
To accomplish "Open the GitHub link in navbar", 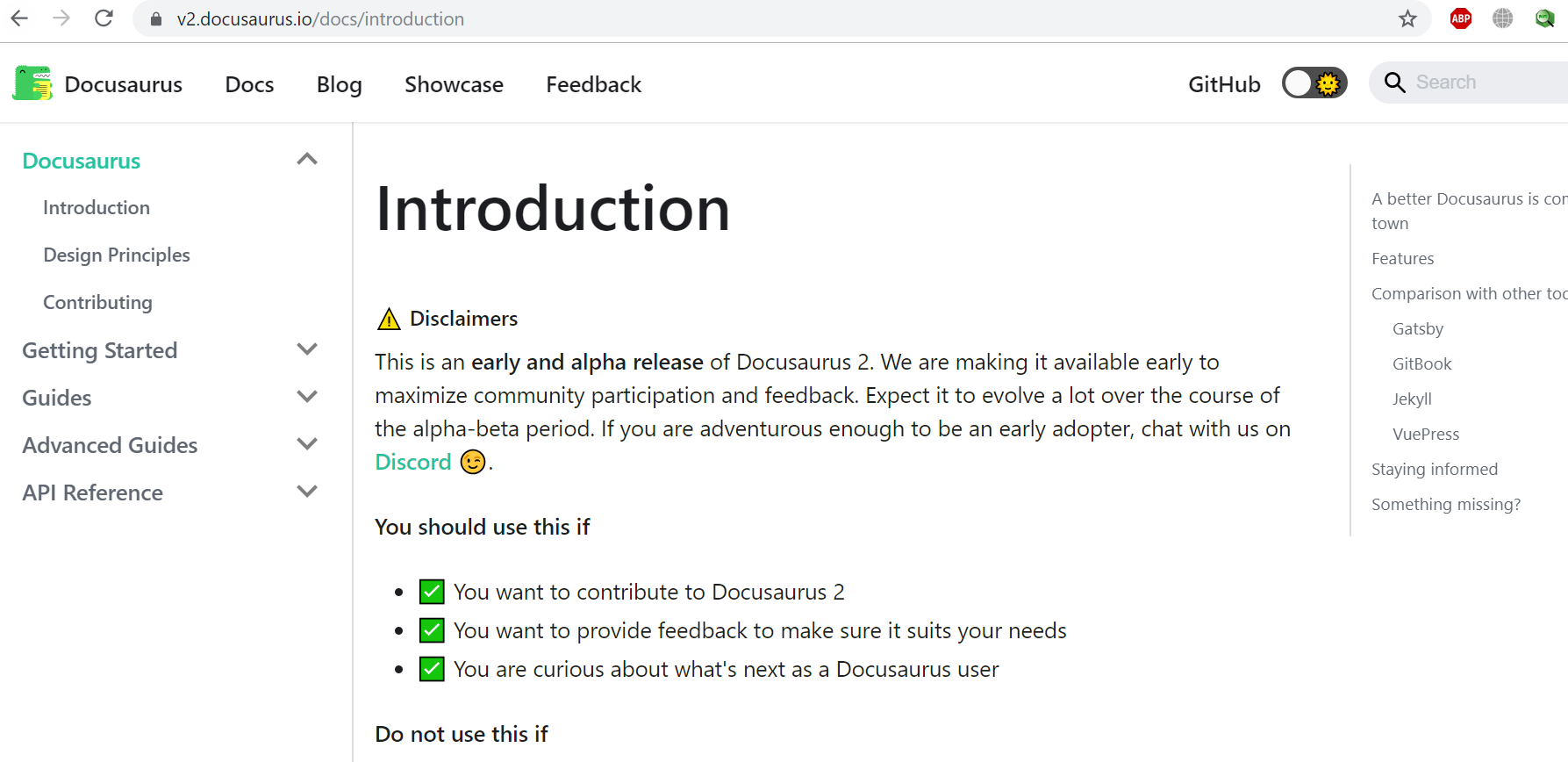I will tap(1224, 84).
